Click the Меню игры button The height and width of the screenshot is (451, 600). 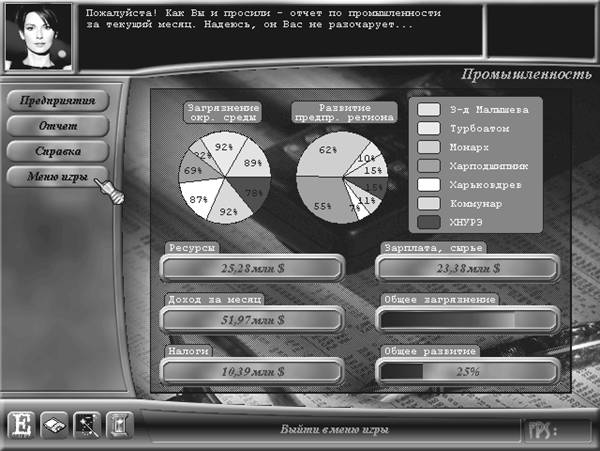(x=62, y=178)
